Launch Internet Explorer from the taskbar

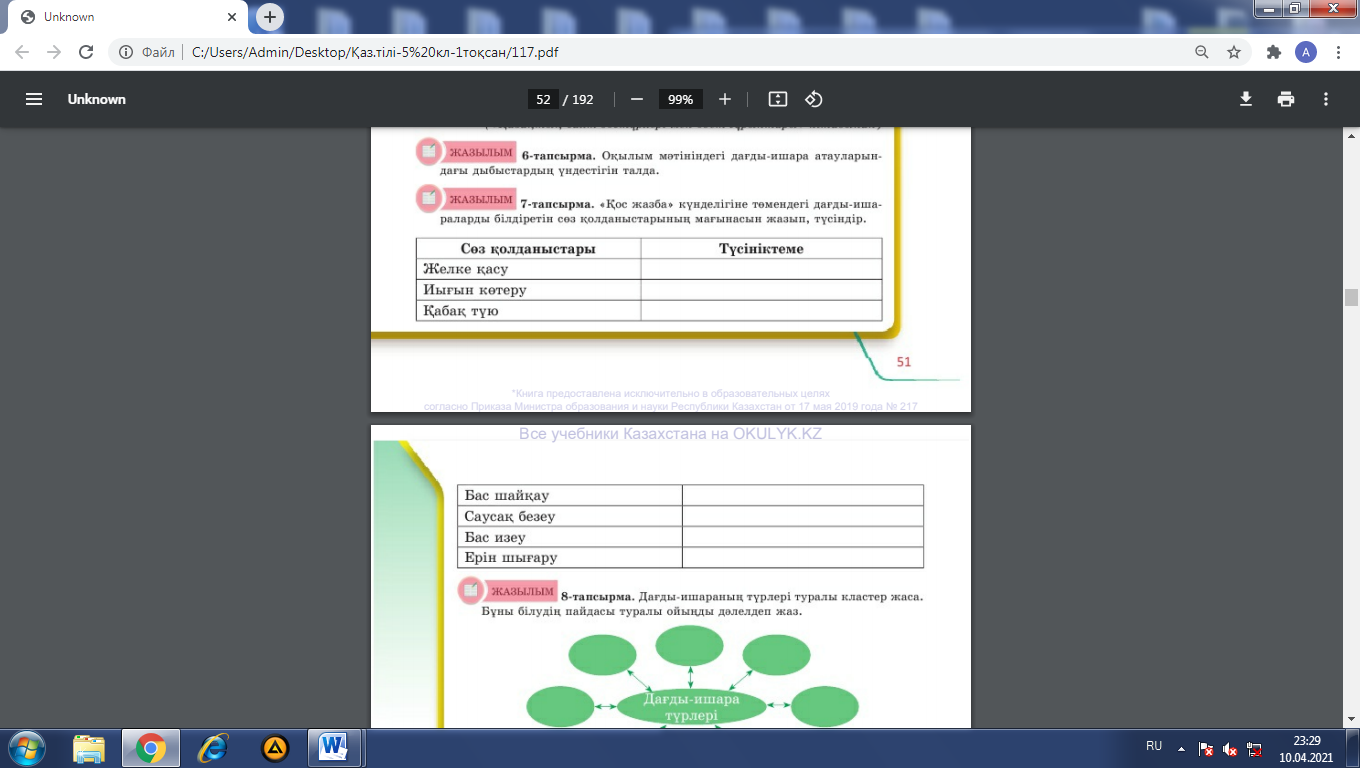click(x=213, y=747)
